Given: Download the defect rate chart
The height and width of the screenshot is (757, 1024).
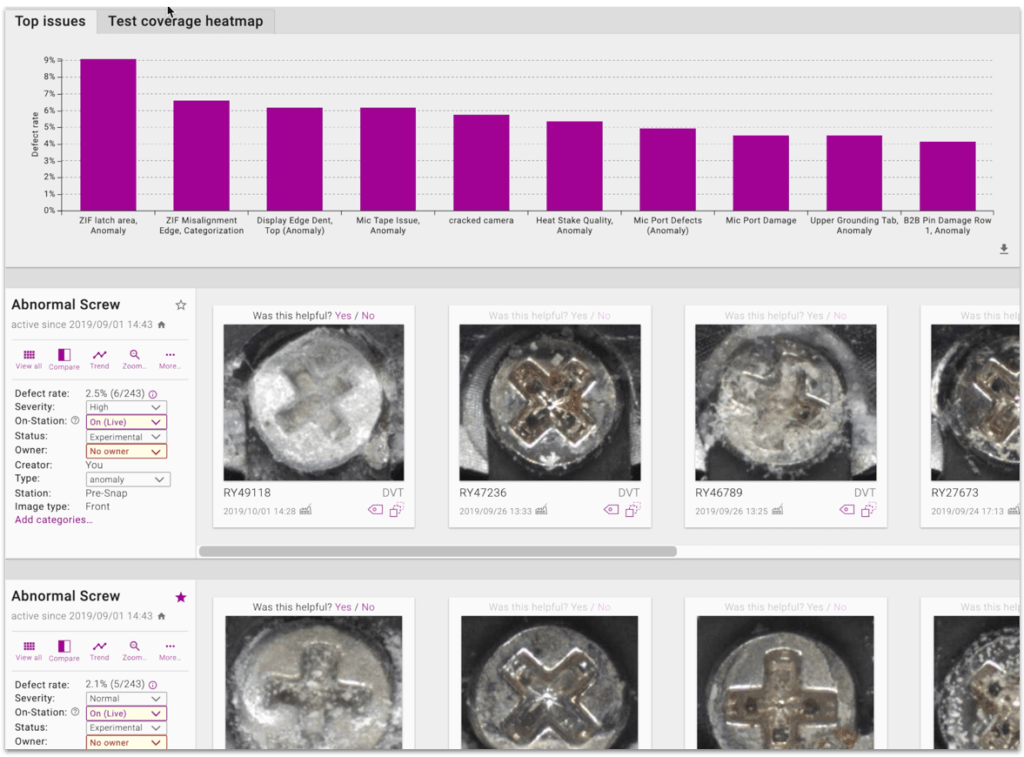Looking at the screenshot, I should click(1004, 249).
